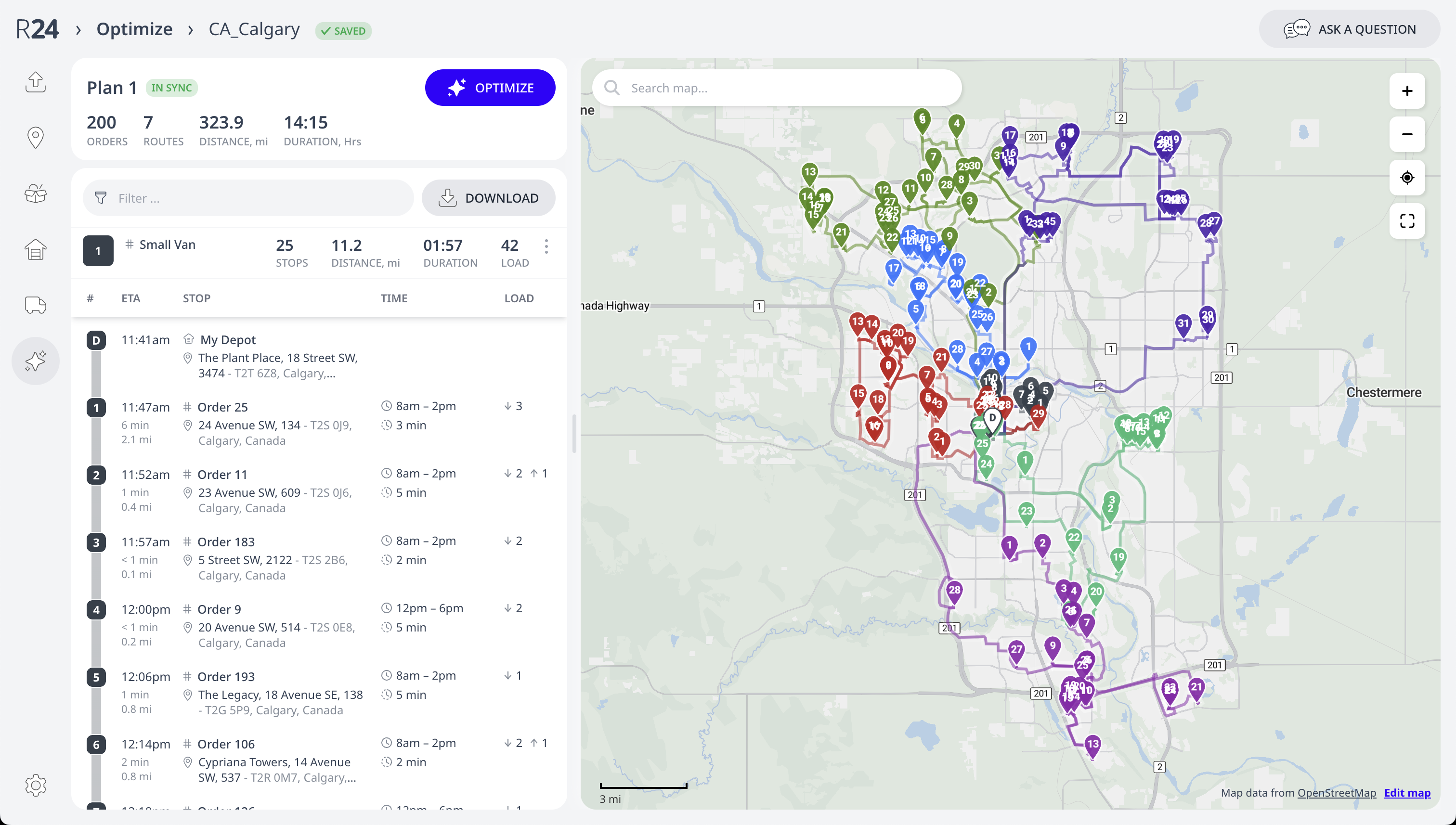This screenshot has width=1456, height=825.
Task: Zoom out on the map
Action: (x=1407, y=134)
